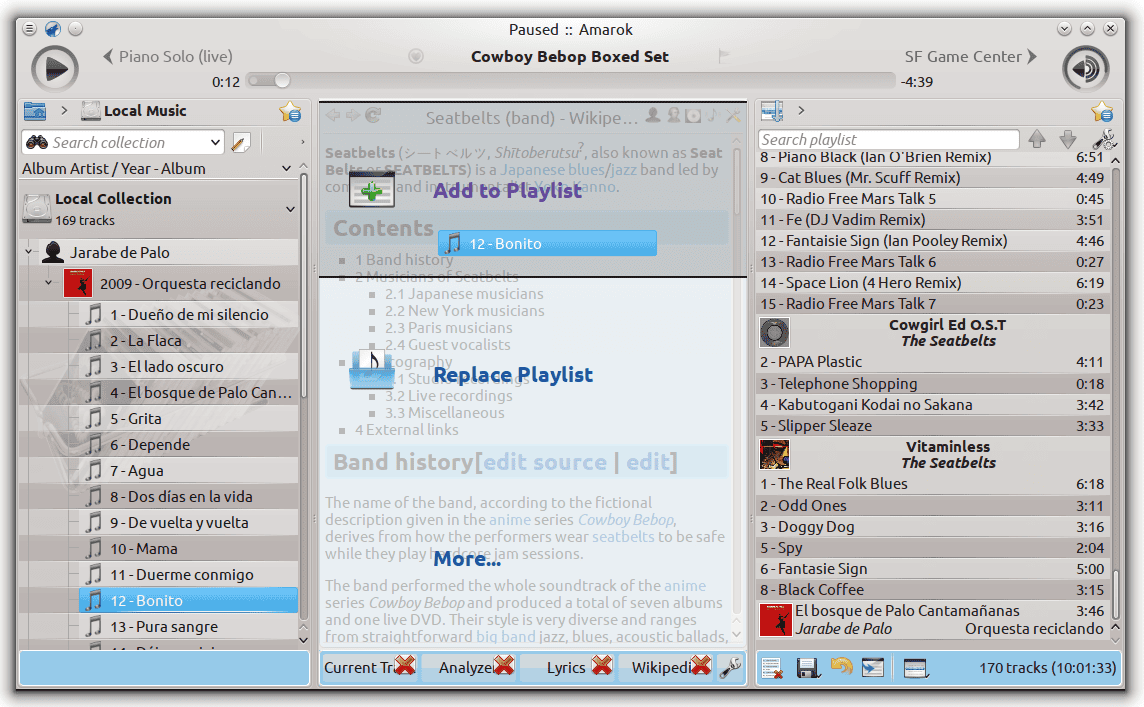The height and width of the screenshot is (707, 1144).
Task: Expand the Local Collection chevron
Action: coord(290,209)
